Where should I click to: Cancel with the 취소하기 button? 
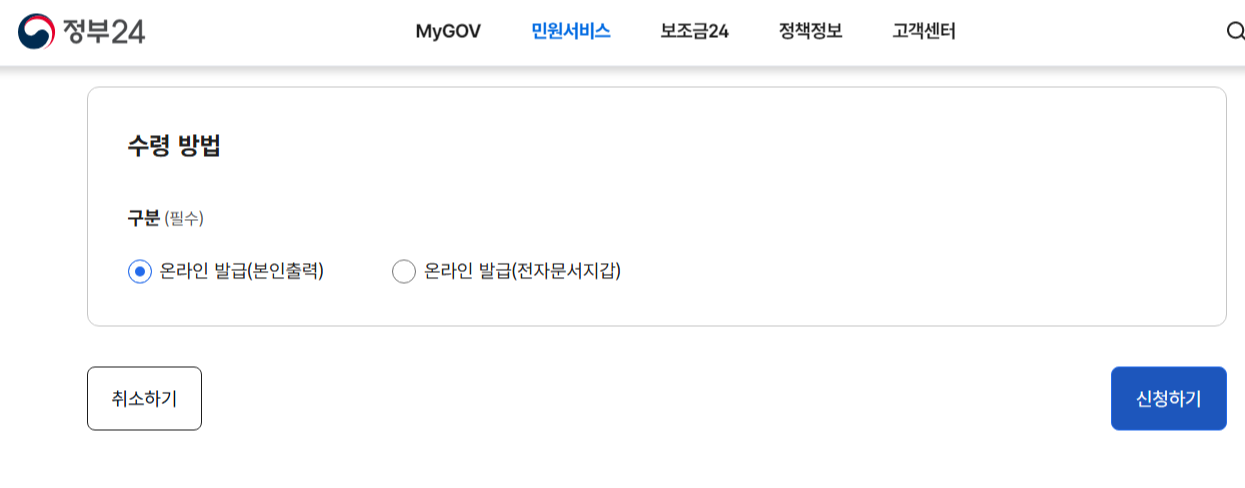(144, 398)
